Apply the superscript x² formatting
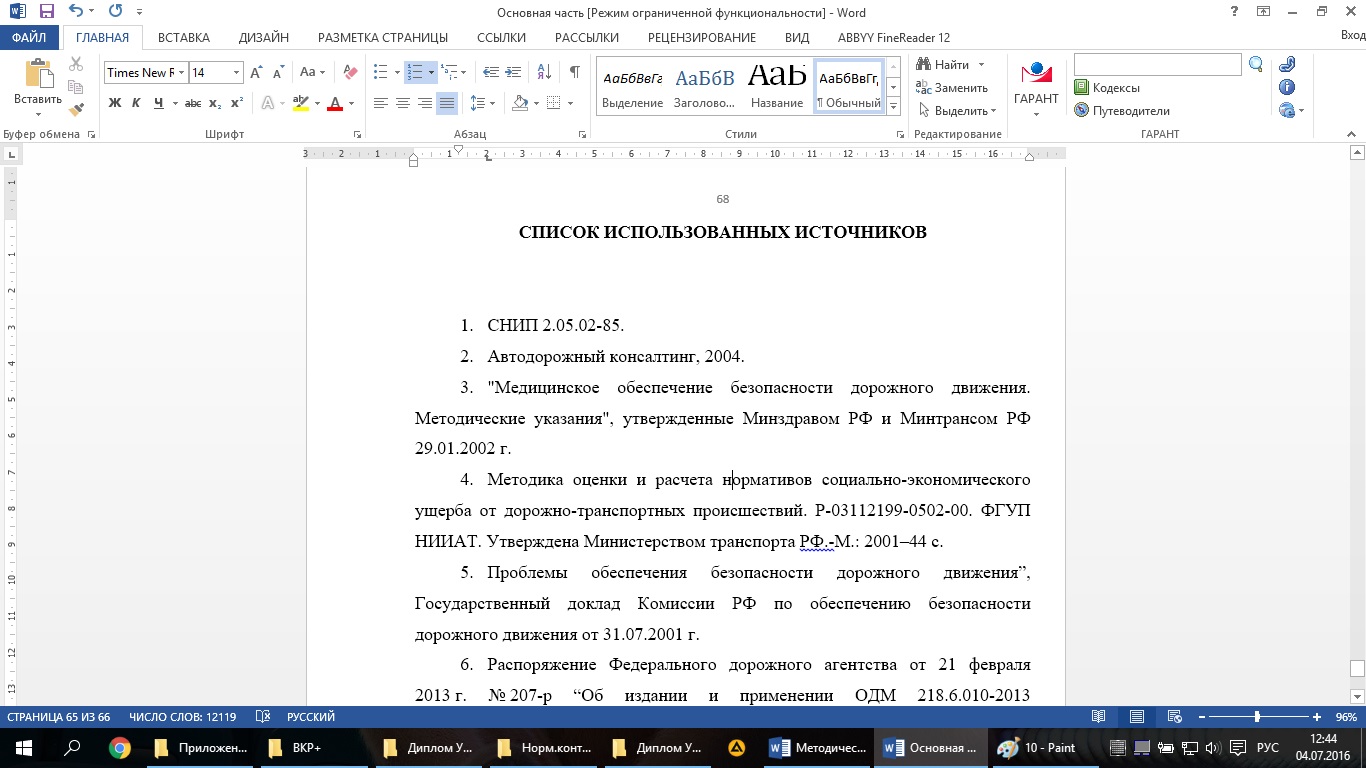Image resolution: width=1366 pixels, height=768 pixels. click(x=237, y=103)
